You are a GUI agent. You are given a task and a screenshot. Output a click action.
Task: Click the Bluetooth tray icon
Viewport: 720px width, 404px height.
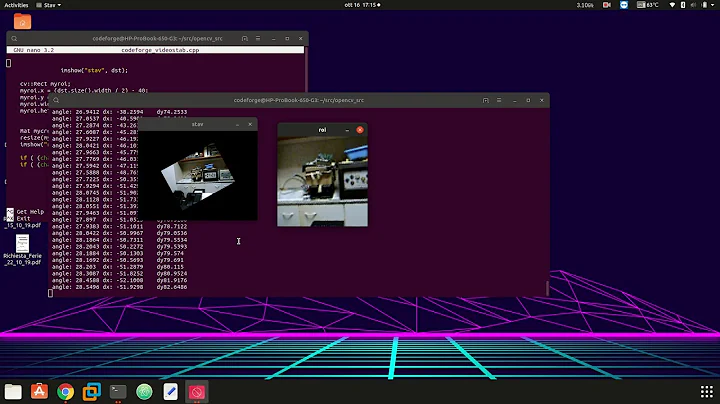click(x=683, y=5)
